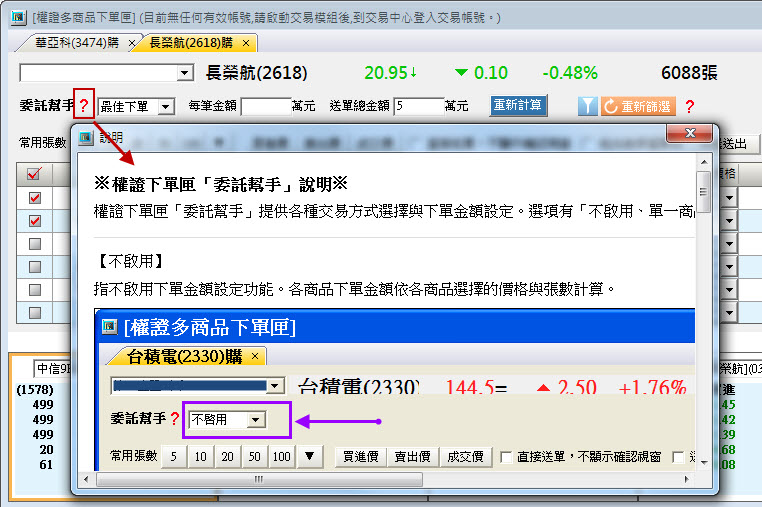Viewport: 762px width, 507px height.
Task: Check the third row checkbox in the table
Action: [x=35, y=244]
